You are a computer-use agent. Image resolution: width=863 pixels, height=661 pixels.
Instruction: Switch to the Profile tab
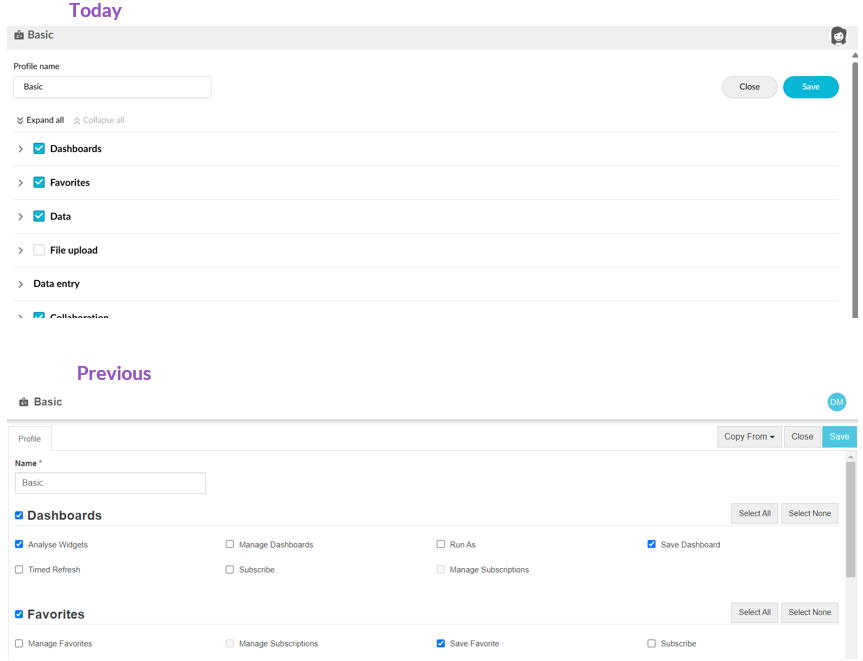click(x=30, y=439)
